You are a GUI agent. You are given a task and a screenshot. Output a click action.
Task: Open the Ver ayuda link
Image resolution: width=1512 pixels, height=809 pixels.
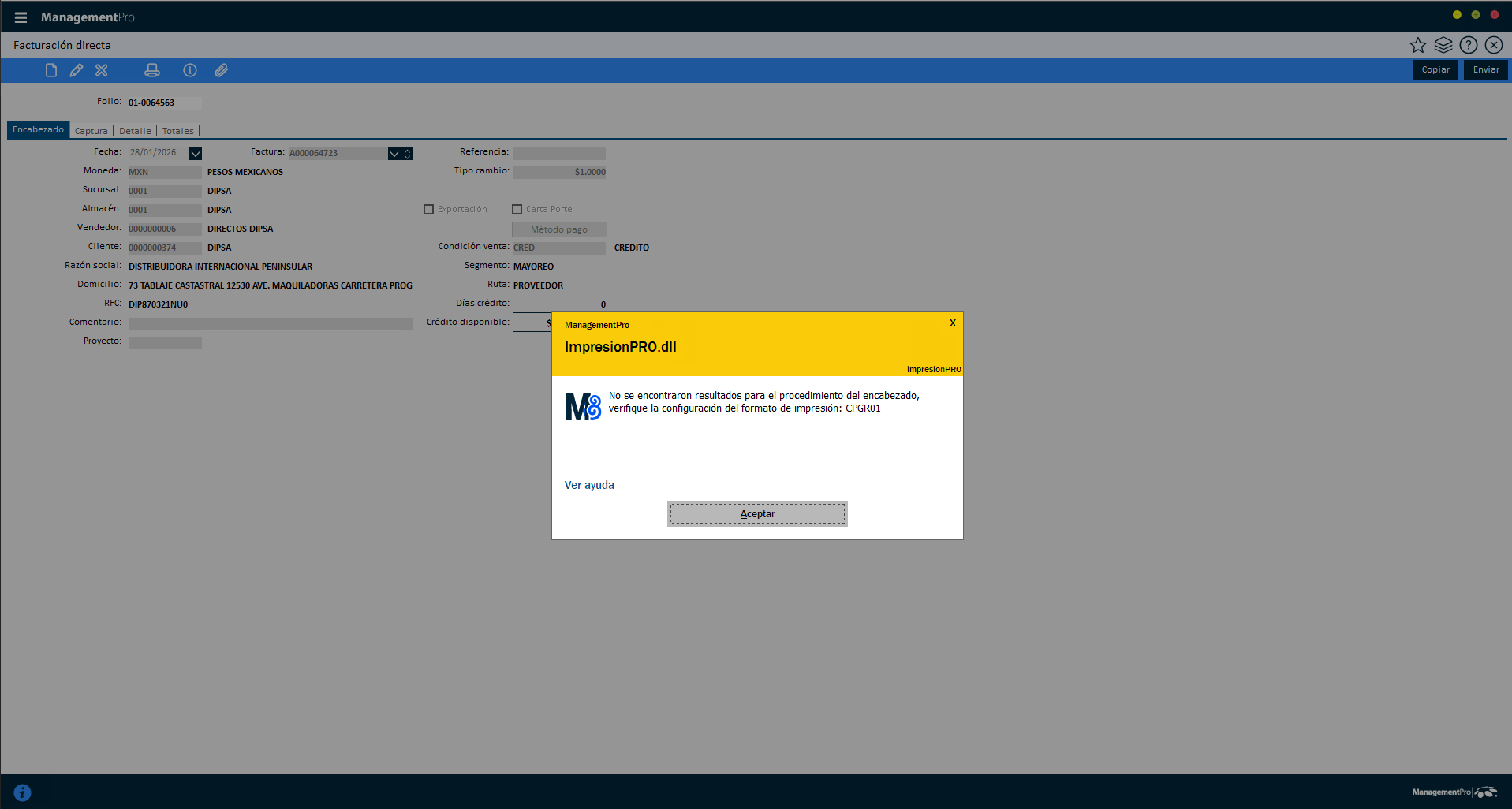589,485
